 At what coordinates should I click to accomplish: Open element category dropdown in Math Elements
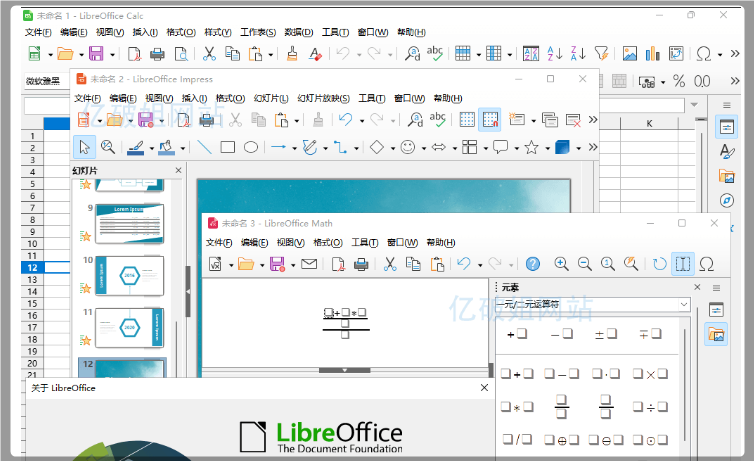coord(684,304)
